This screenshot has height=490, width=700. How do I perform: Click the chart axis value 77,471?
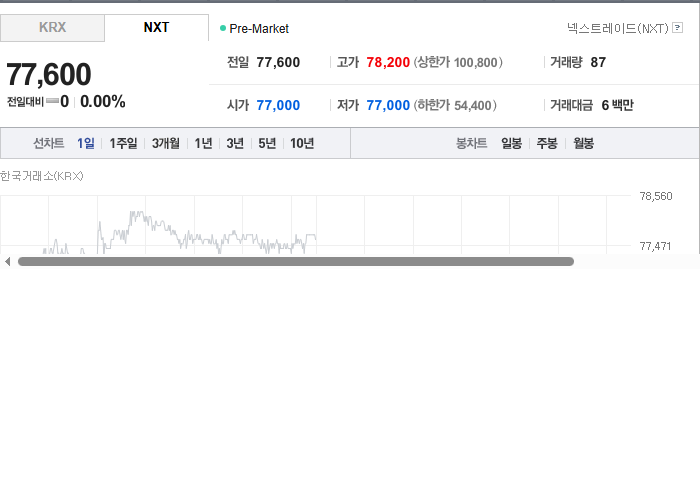655,246
